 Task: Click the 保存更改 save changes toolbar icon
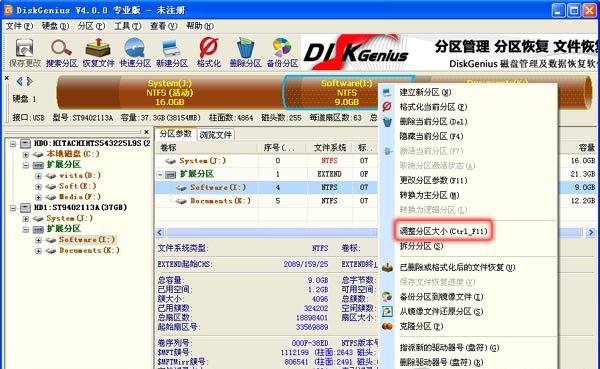pyautogui.click(x=24, y=53)
